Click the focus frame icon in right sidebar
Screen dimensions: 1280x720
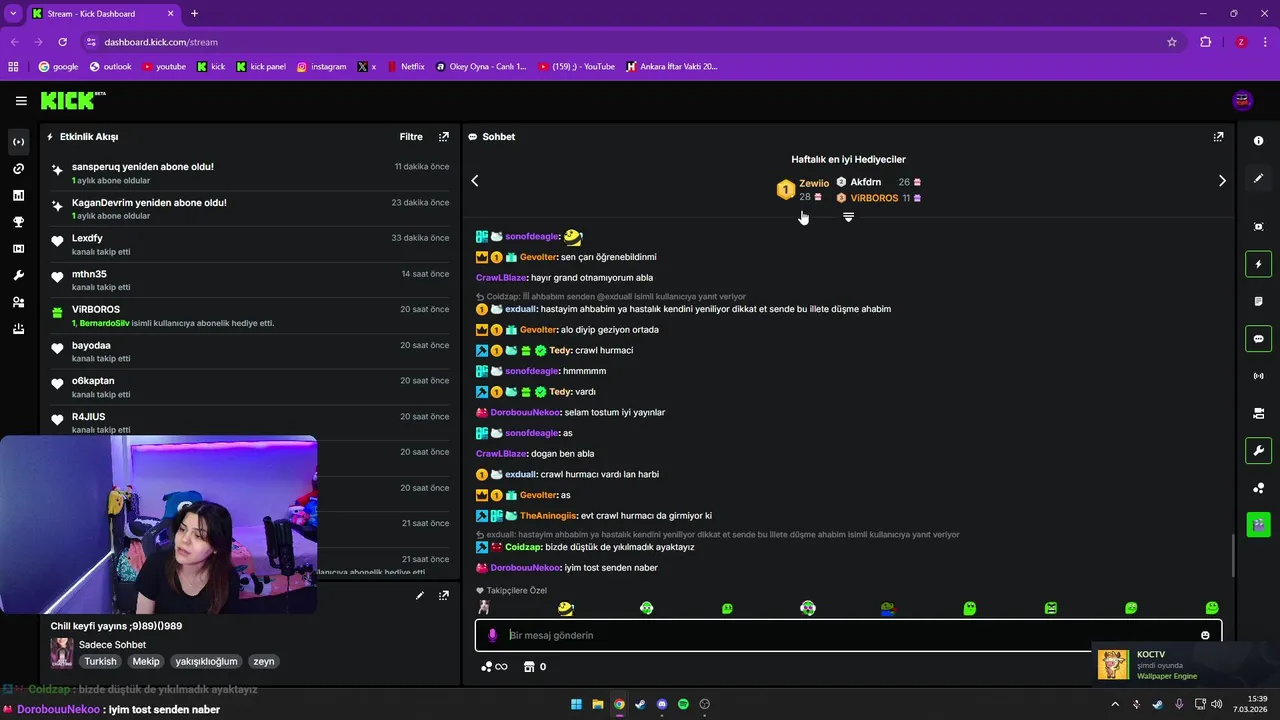click(1259, 227)
